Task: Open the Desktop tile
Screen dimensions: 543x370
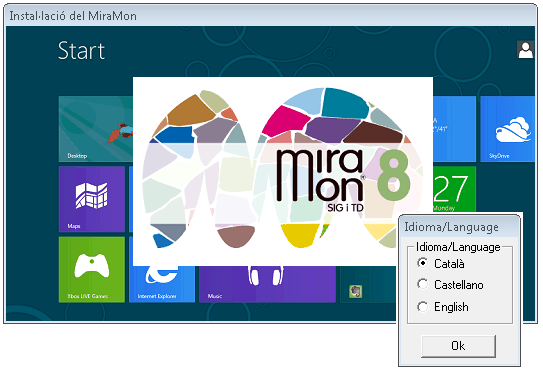Action: pos(96,129)
